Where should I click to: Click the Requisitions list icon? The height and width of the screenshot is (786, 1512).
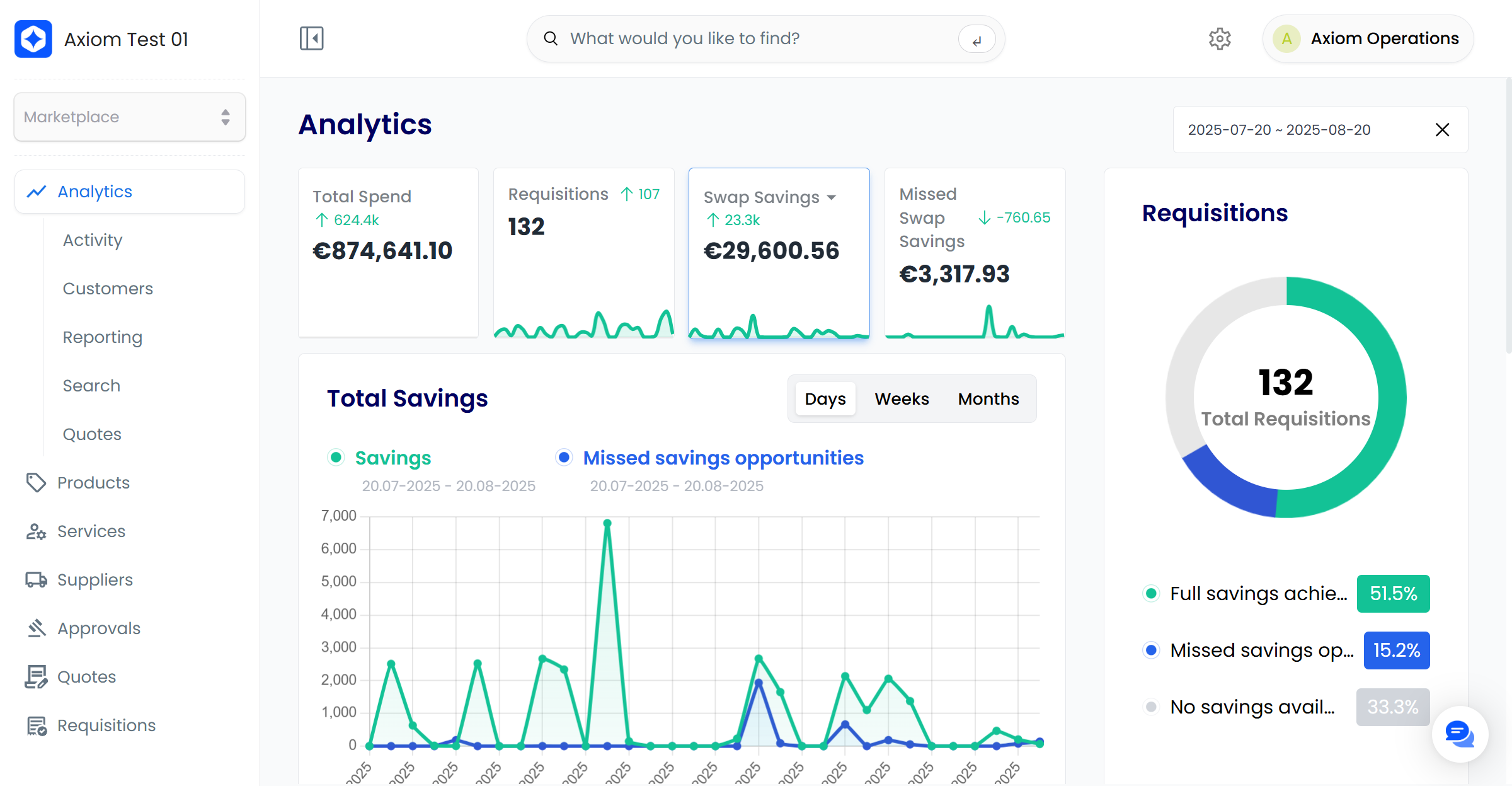tap(36, 725)
